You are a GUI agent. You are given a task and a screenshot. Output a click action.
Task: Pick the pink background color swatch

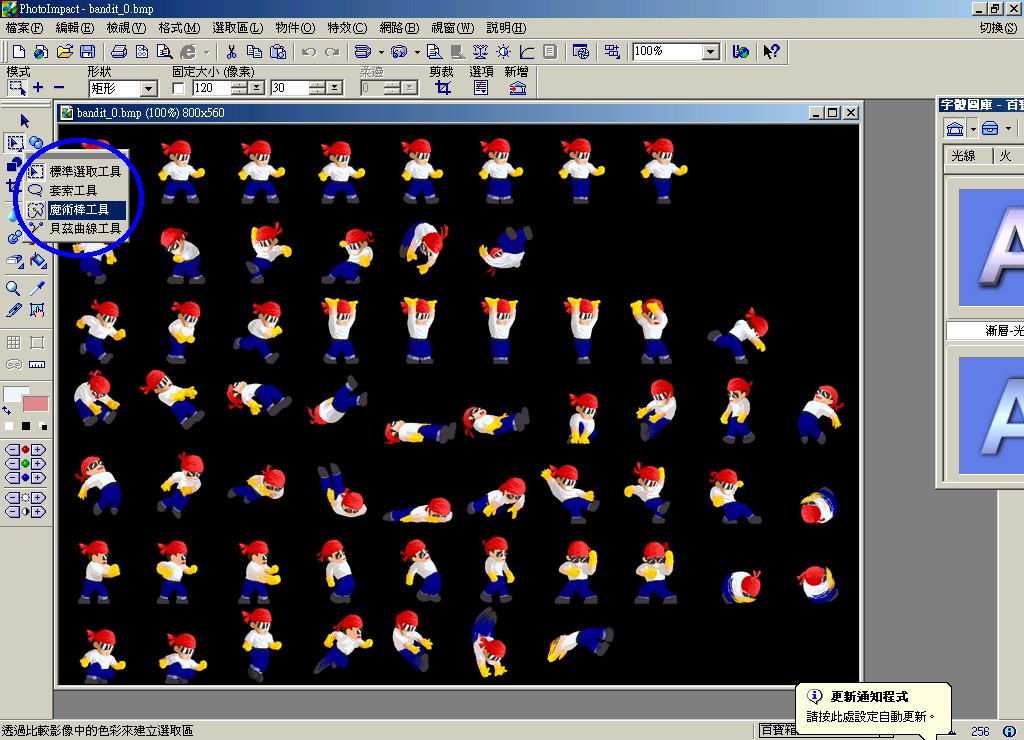(35, 404)
